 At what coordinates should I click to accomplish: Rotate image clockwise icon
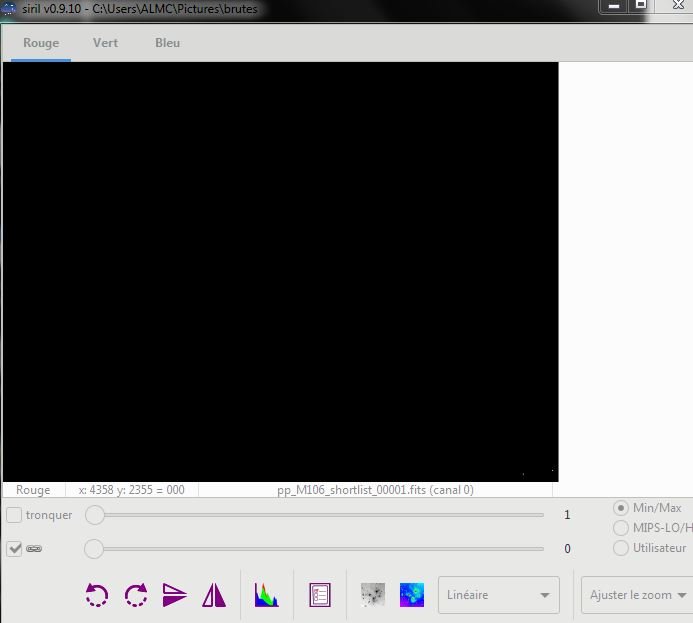[x=136, y=595]
